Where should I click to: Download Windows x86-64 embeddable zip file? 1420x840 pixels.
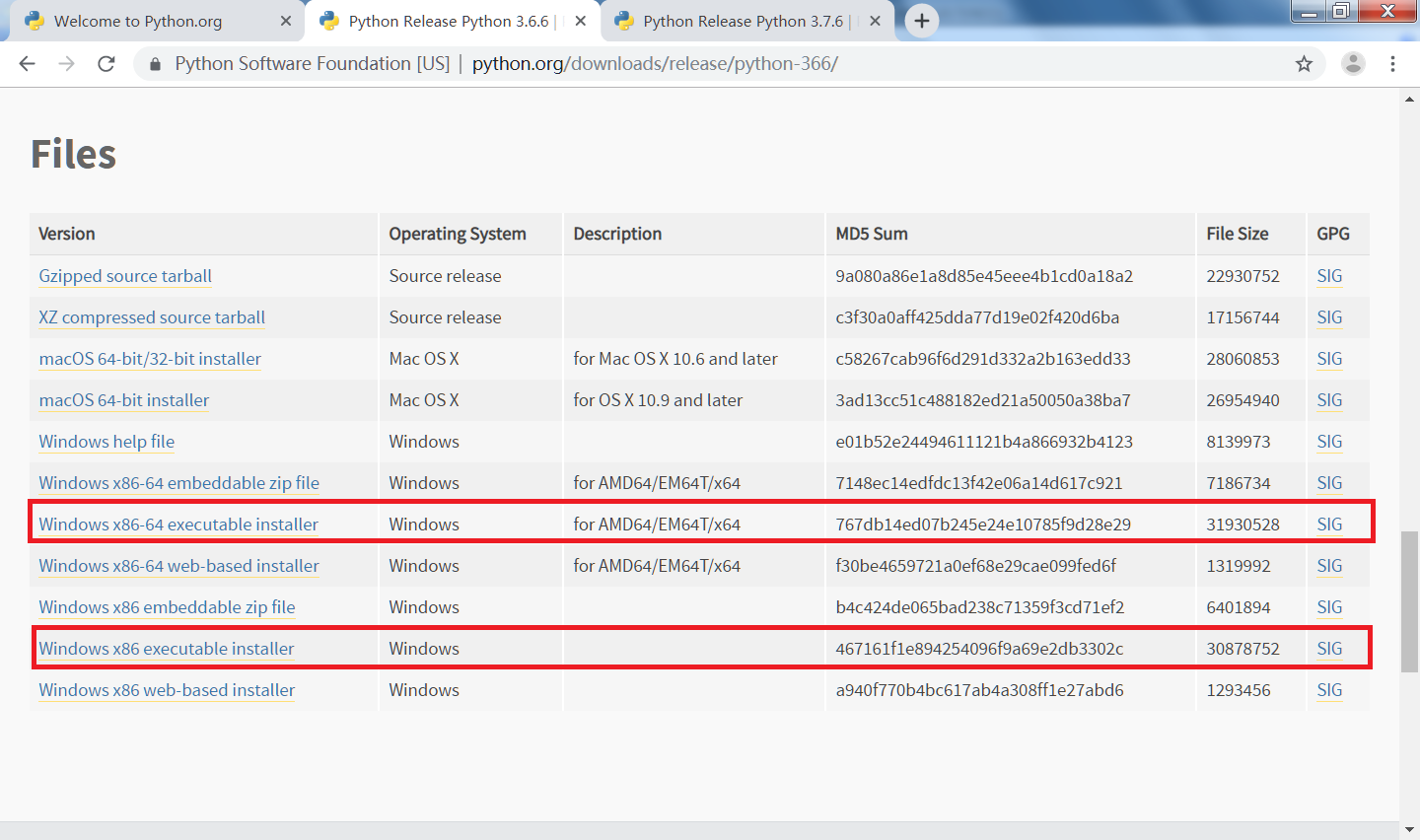(179, 483)
